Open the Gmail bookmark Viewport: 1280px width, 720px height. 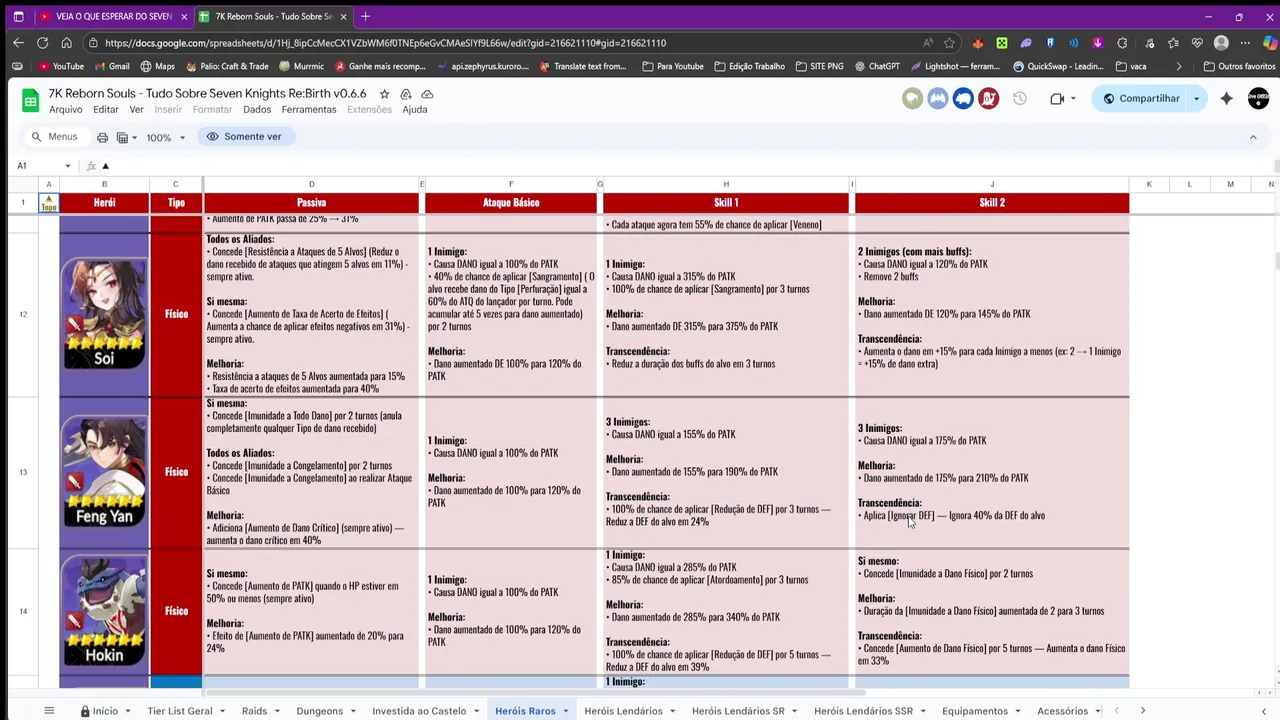click(x=112, y=66)
